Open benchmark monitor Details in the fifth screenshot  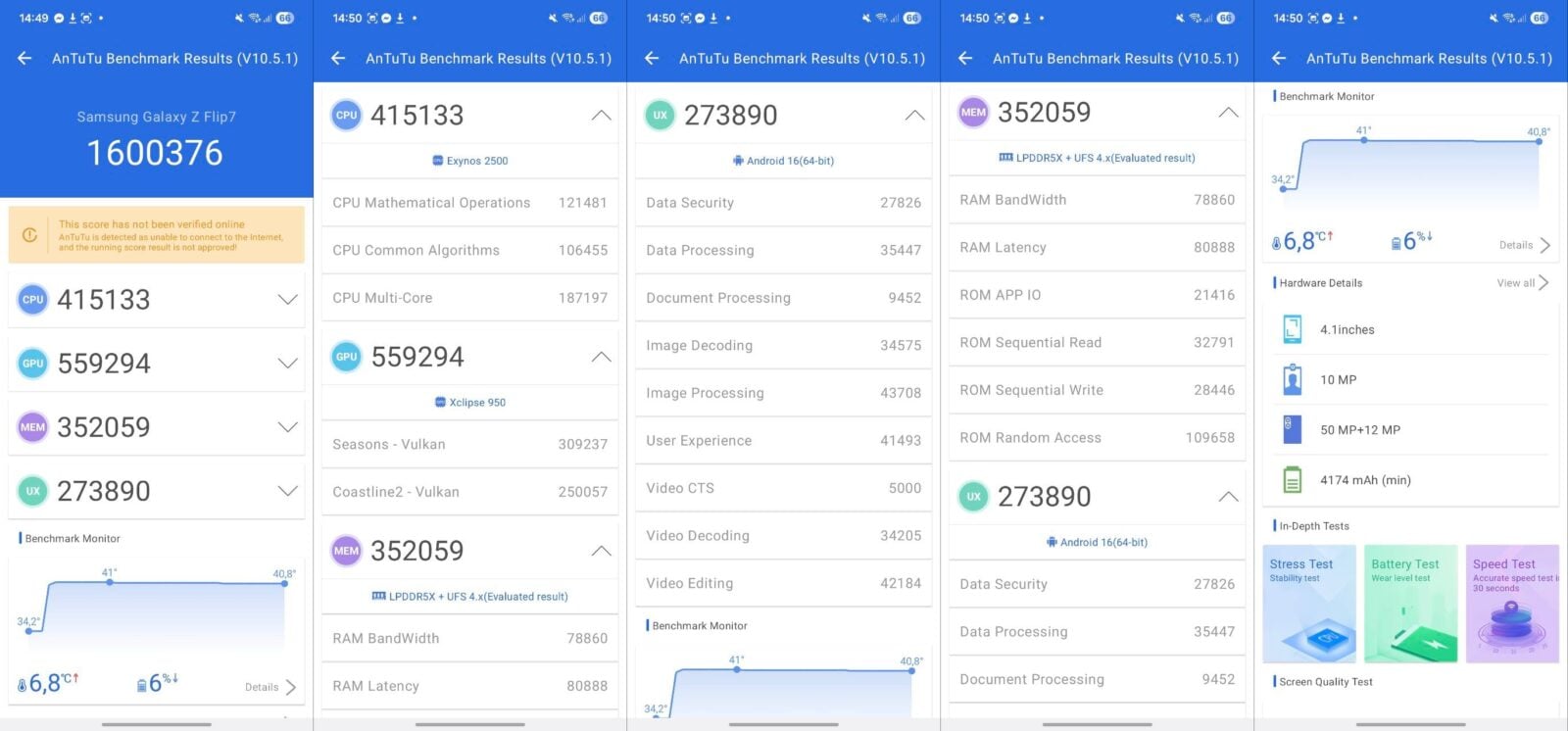pyautogui.click(x=1525, y=245)
